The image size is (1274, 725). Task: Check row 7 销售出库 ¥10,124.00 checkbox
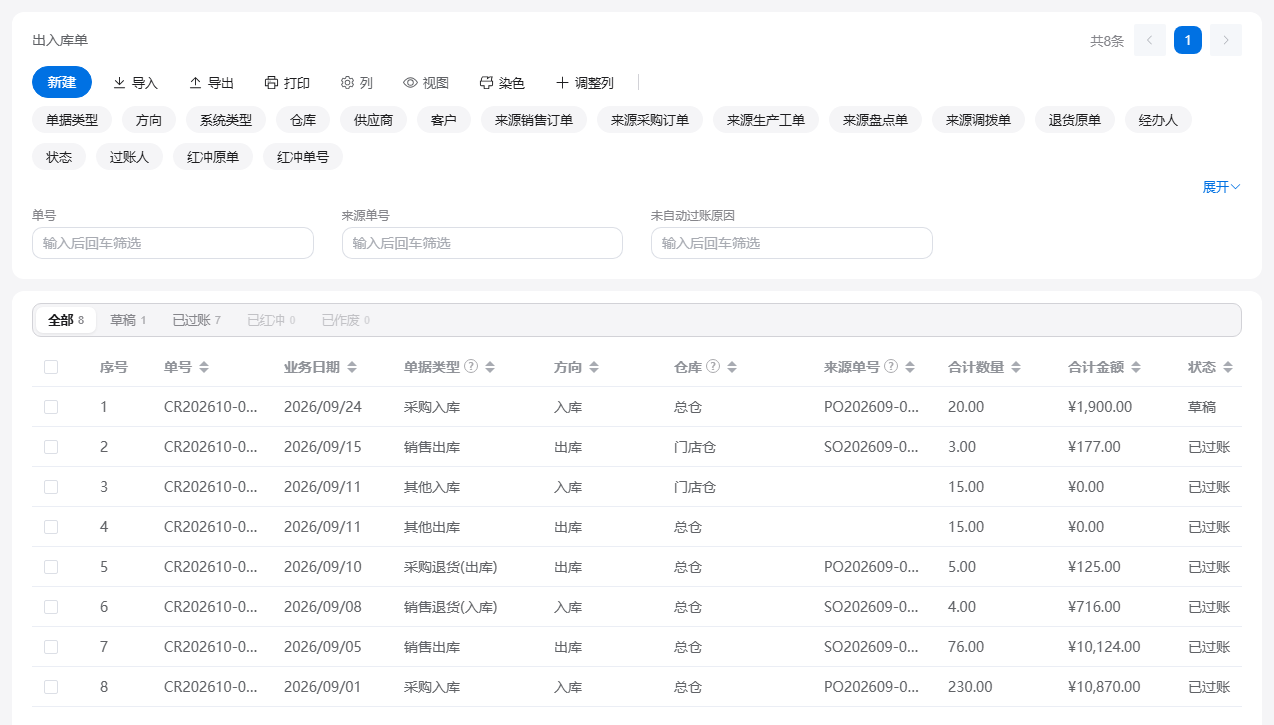(x=51, y=647)
